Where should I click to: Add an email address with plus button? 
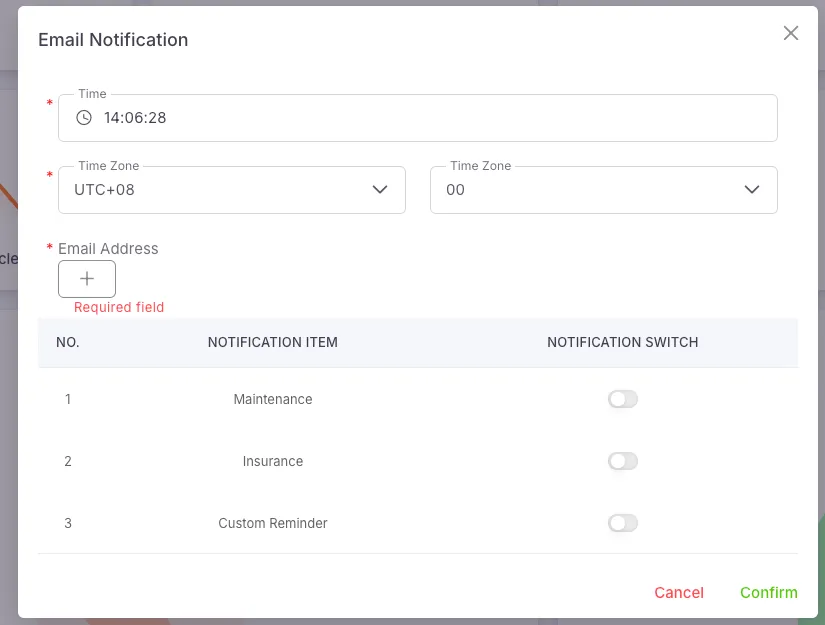coord(87,279)
